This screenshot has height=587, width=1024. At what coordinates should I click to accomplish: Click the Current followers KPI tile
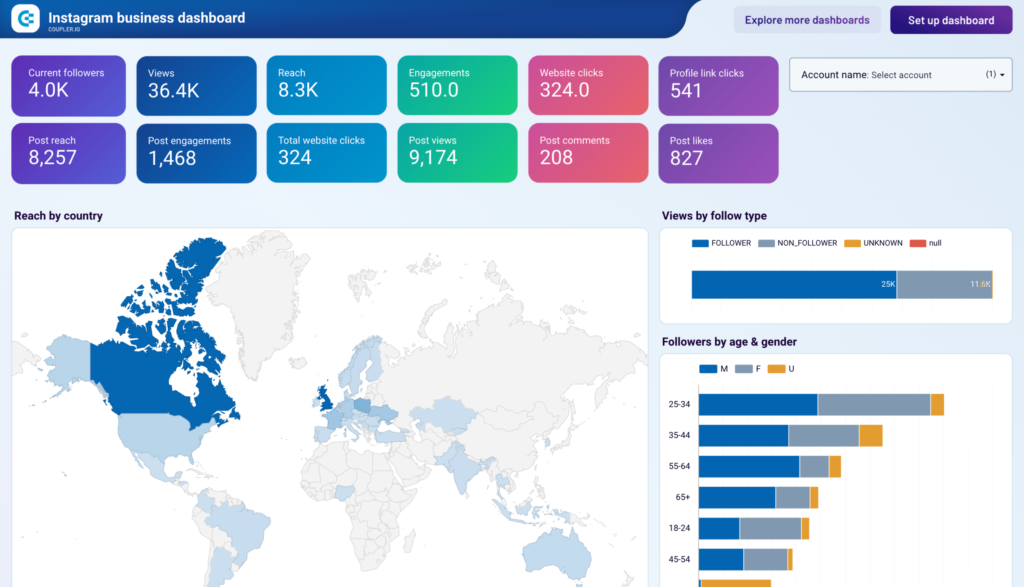(68, 85)
